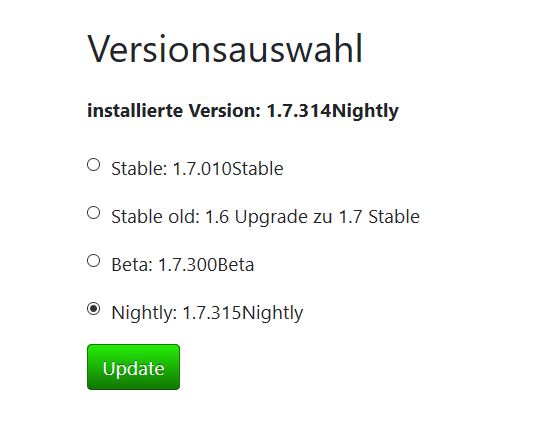Image resolution: width=544 pixels, height=429 pixels.
Task: Click the selected Nightly radio button
Action: [93, 309]
